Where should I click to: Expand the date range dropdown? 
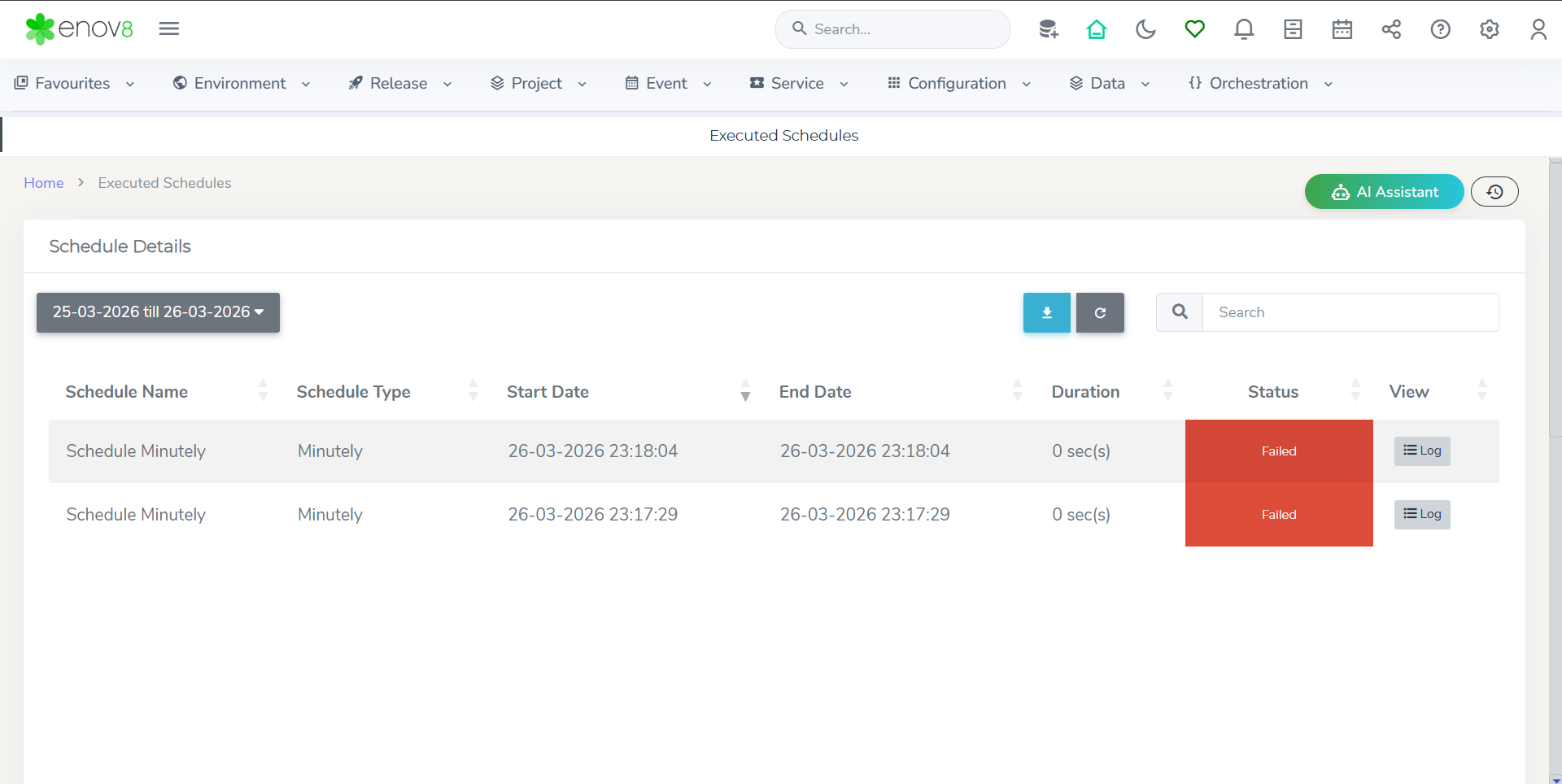(x=158, y=312)
